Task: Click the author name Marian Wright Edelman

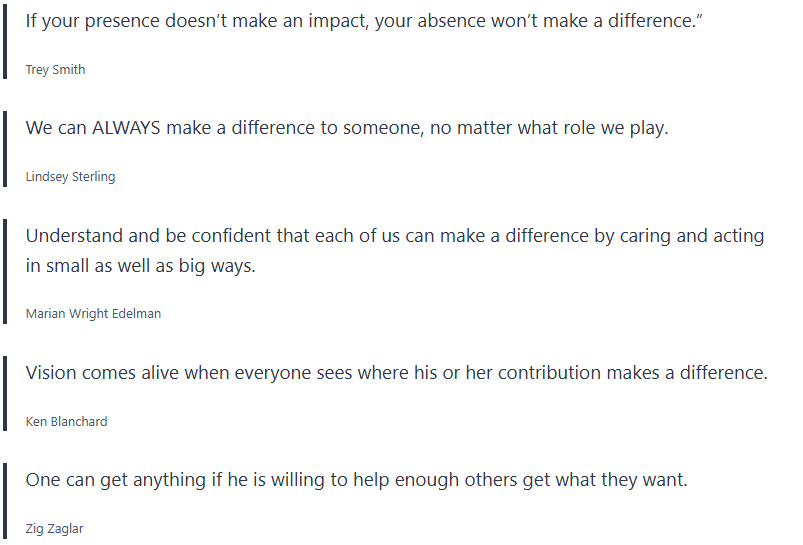Action: click(x=93, y=313)
